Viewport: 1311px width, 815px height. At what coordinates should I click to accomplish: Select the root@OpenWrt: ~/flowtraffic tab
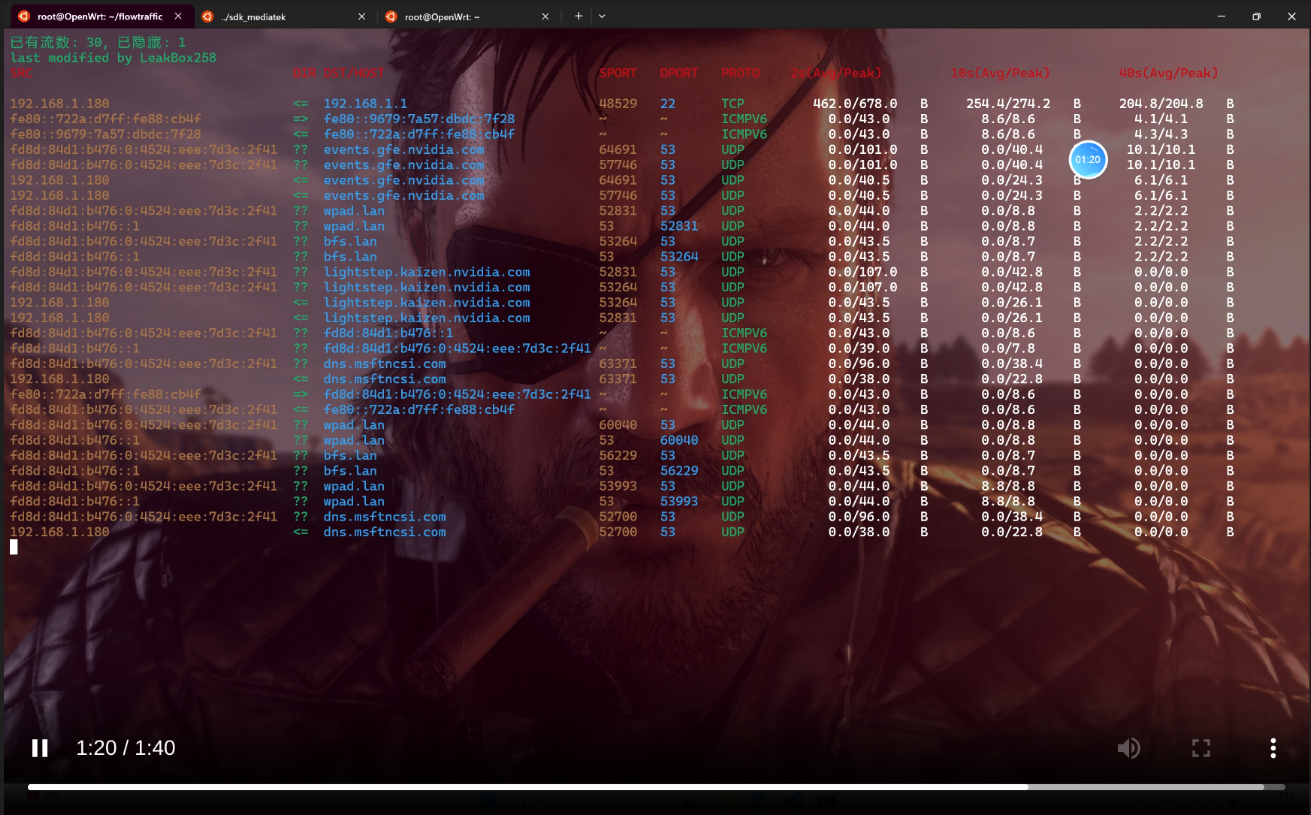coord(99,17)
